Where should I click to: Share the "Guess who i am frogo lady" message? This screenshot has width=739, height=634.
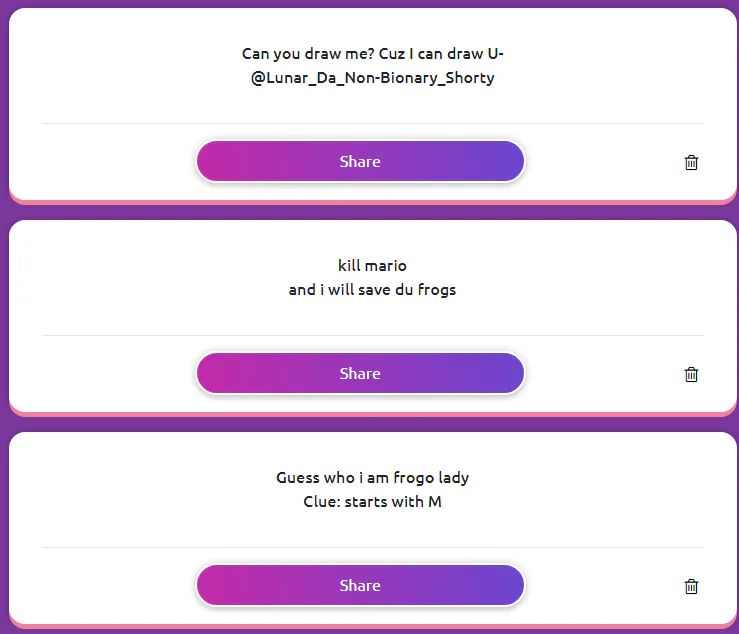coord(360,586)
